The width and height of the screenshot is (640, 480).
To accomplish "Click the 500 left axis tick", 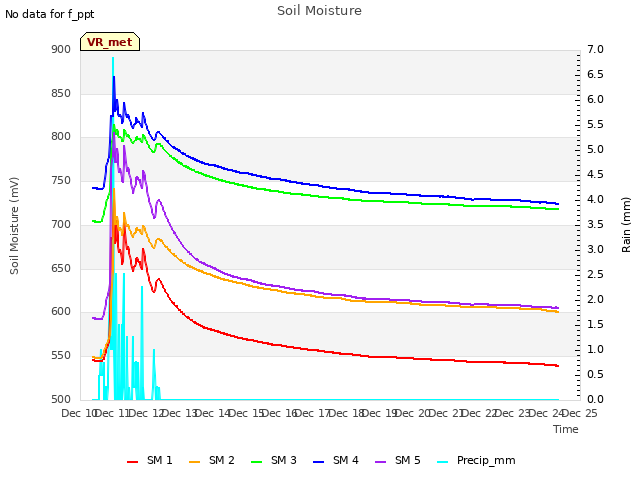I will [x=61, y=400].
